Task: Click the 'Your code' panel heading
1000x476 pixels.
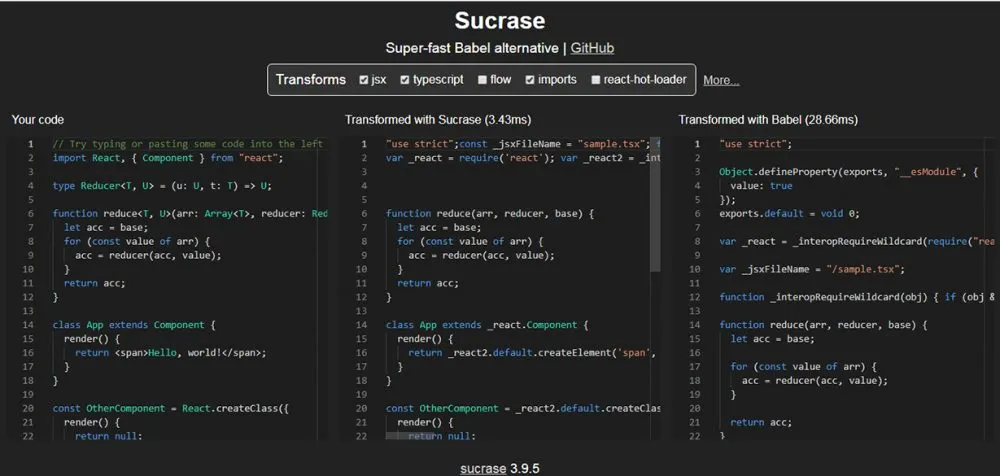Action: click(38, 120)
